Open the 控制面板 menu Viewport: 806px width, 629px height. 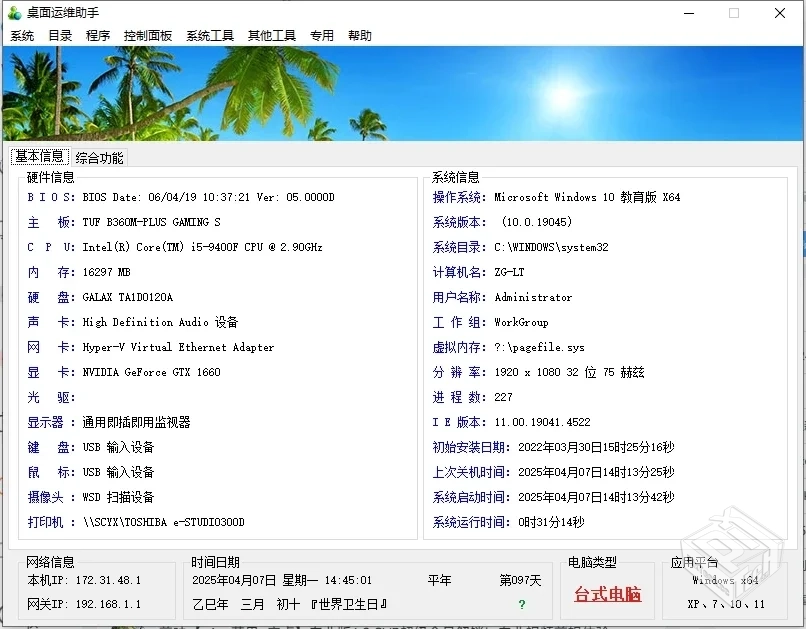[x=148, y=35]
